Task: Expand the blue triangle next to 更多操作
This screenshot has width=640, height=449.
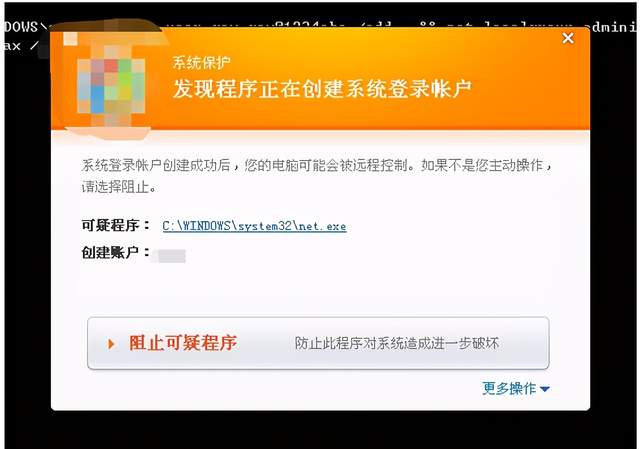Action: 544,389
